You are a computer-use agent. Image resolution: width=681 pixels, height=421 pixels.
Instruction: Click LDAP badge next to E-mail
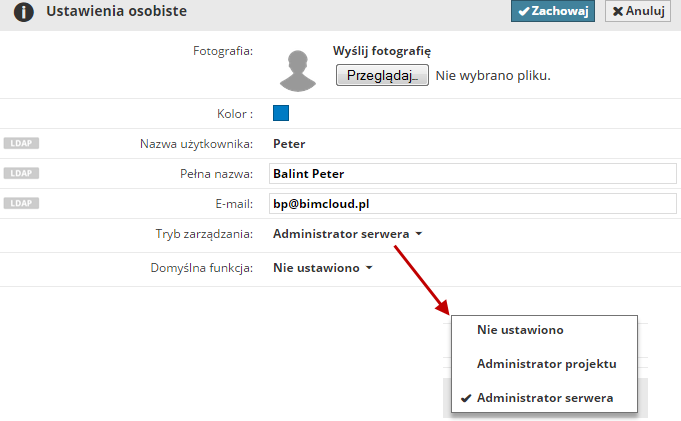(x=22, y=203)
